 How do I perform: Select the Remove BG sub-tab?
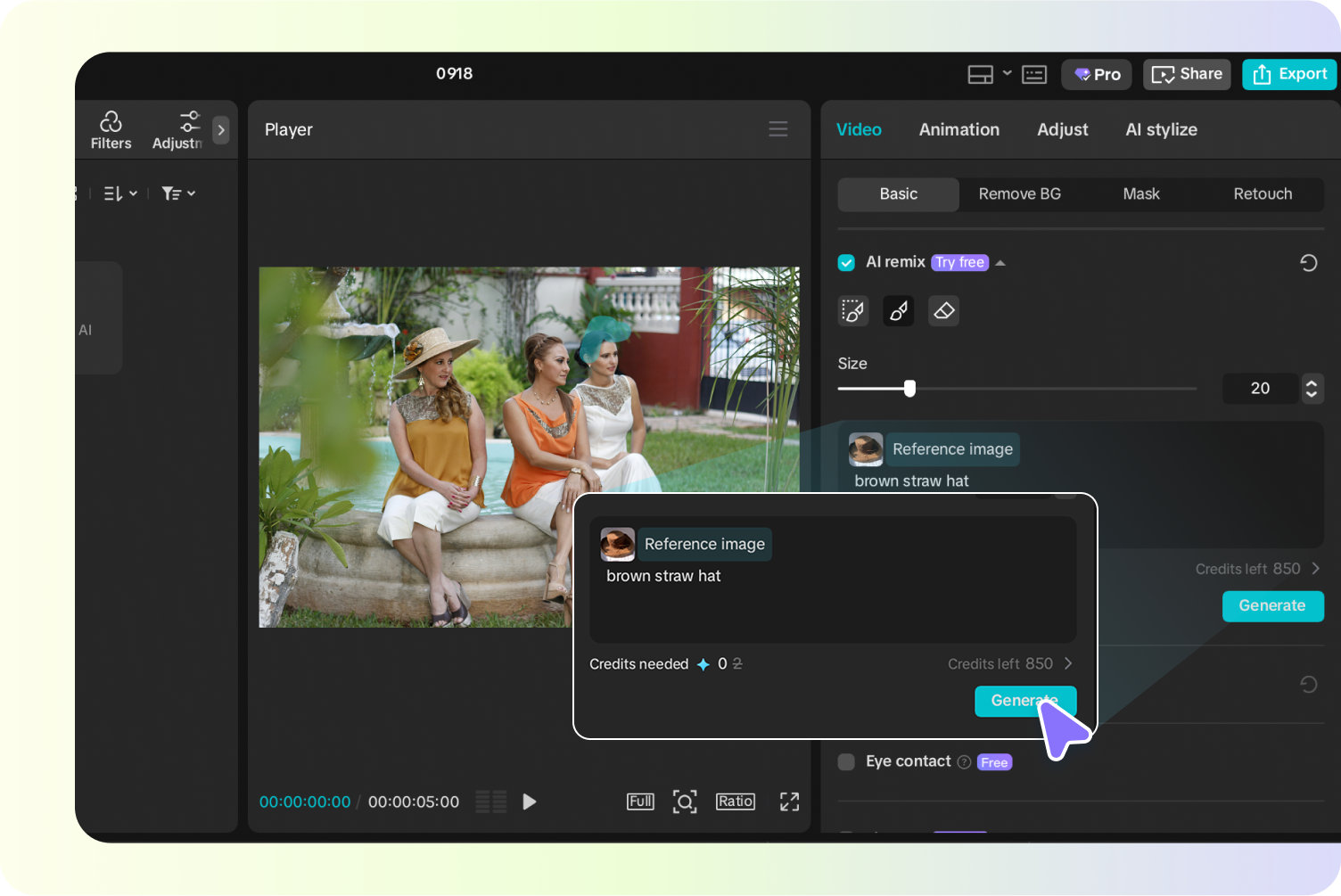click(1020, 194)
